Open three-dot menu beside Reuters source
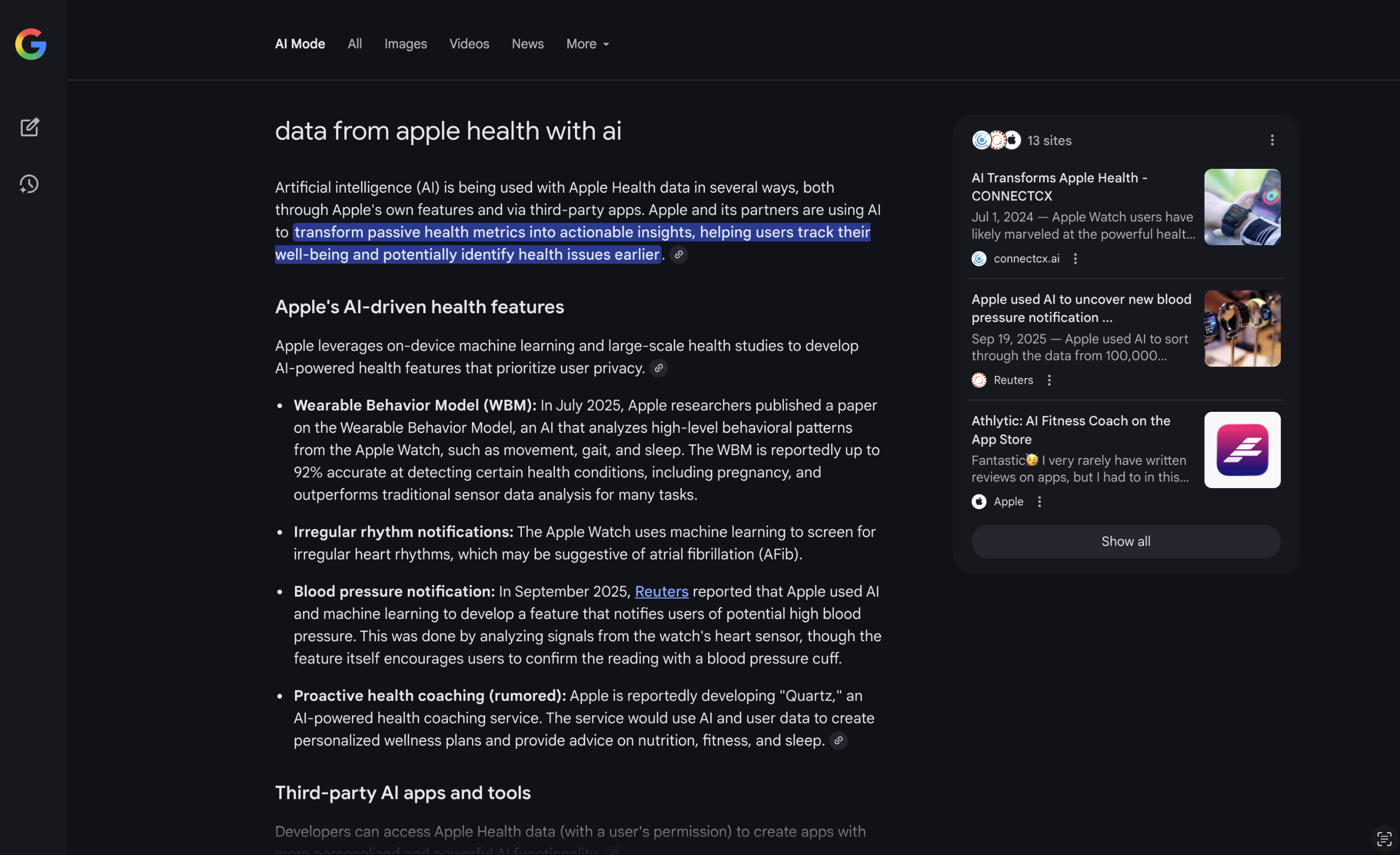The height and width of the screenshot is (855, 1400). tap(1049, 380)
